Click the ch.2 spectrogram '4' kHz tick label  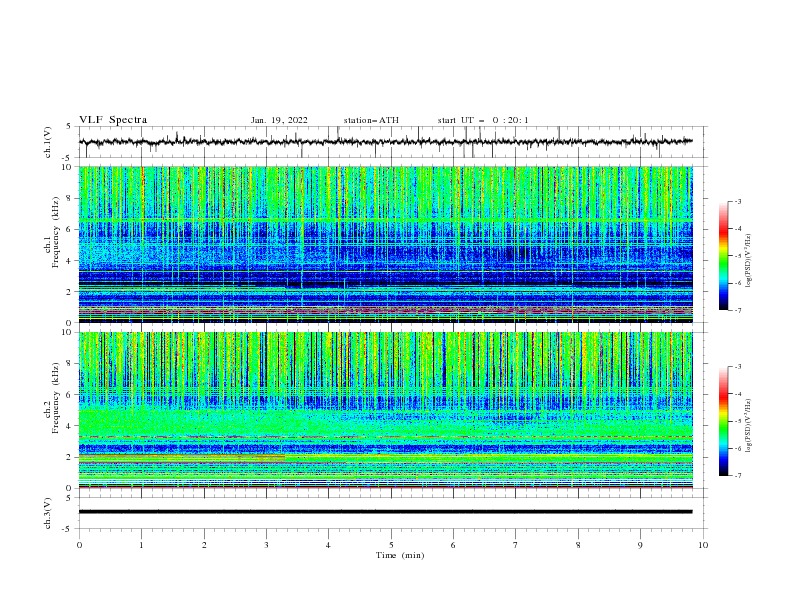coord(69,426)
